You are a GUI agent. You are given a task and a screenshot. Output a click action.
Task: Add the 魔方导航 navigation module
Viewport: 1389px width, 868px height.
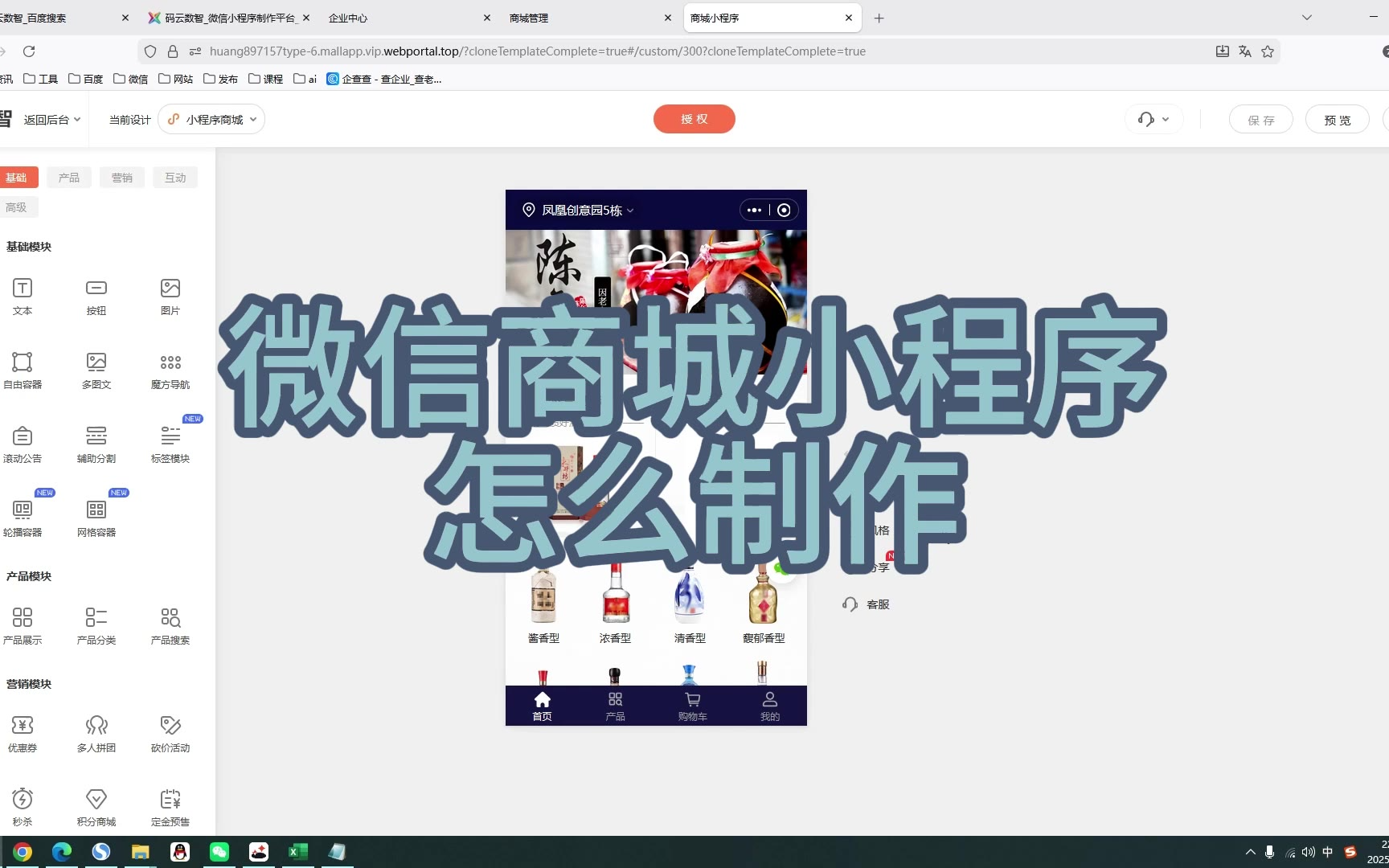(x=170, y=370)
